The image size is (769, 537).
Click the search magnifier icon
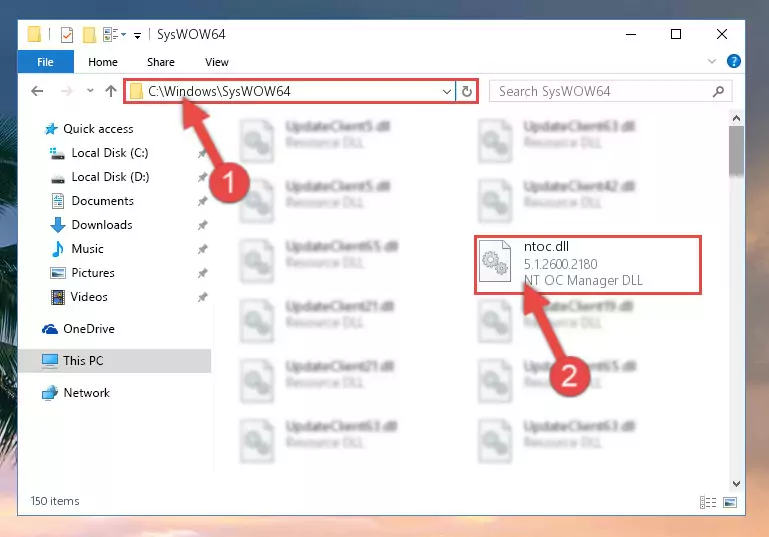point(718,92)
